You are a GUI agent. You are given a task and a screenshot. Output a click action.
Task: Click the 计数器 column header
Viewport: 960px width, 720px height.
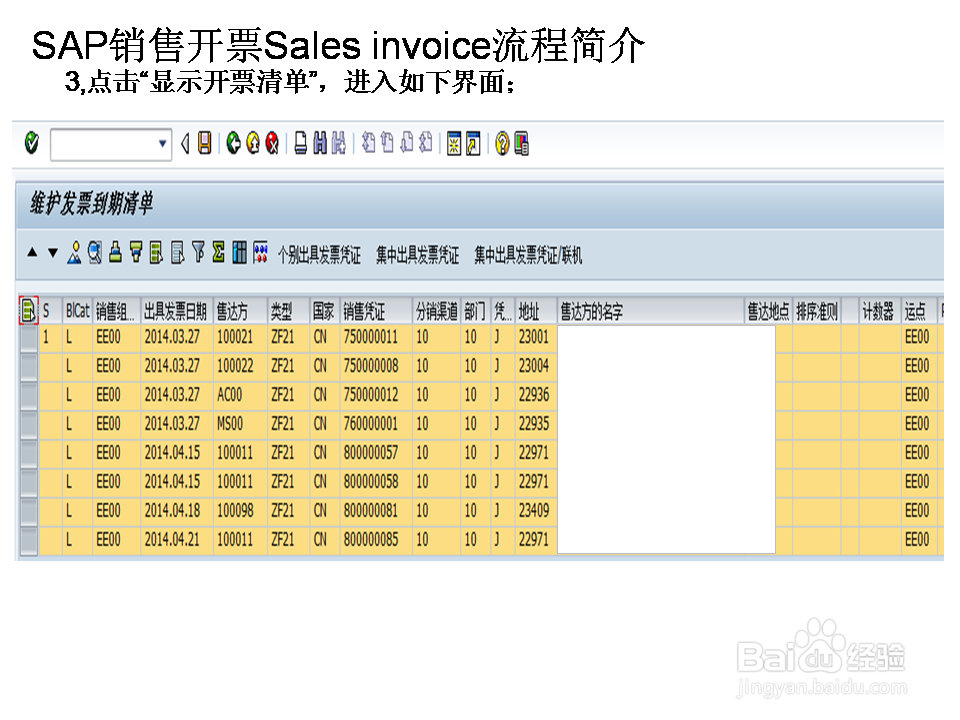880,311
